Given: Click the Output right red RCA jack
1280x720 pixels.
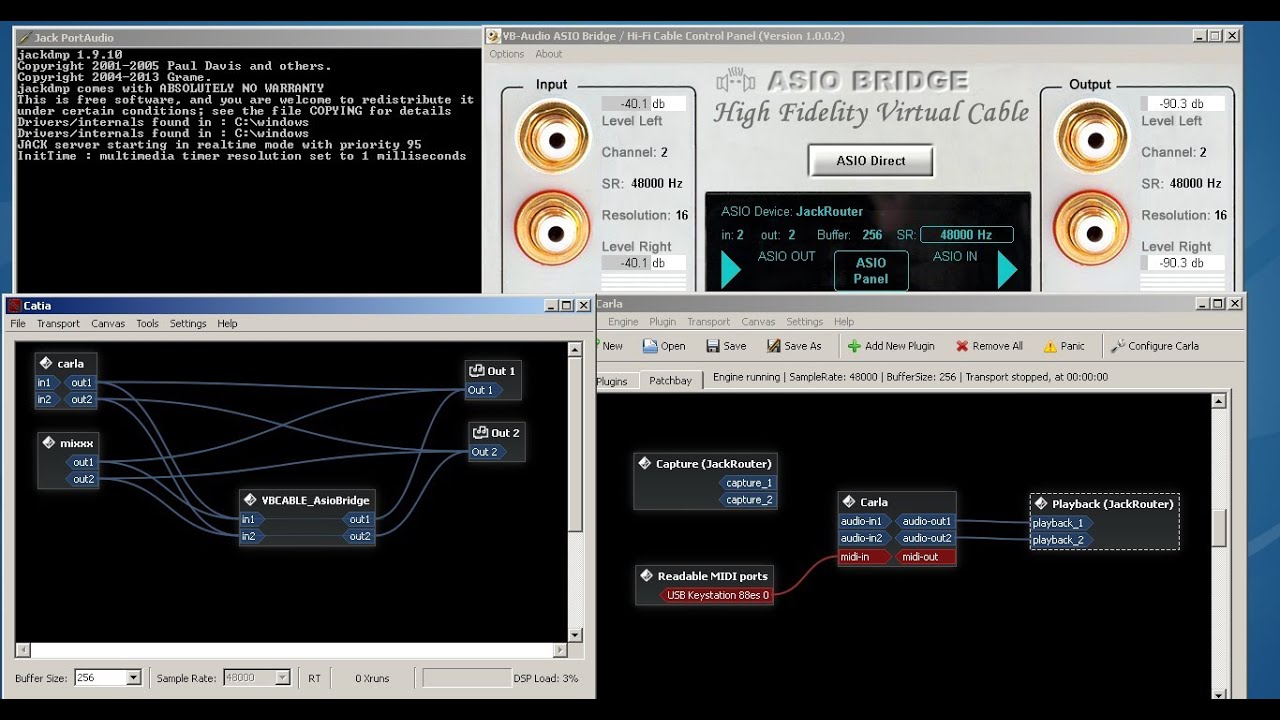Looking at the screenshot, I should (x=1091, y=229).
